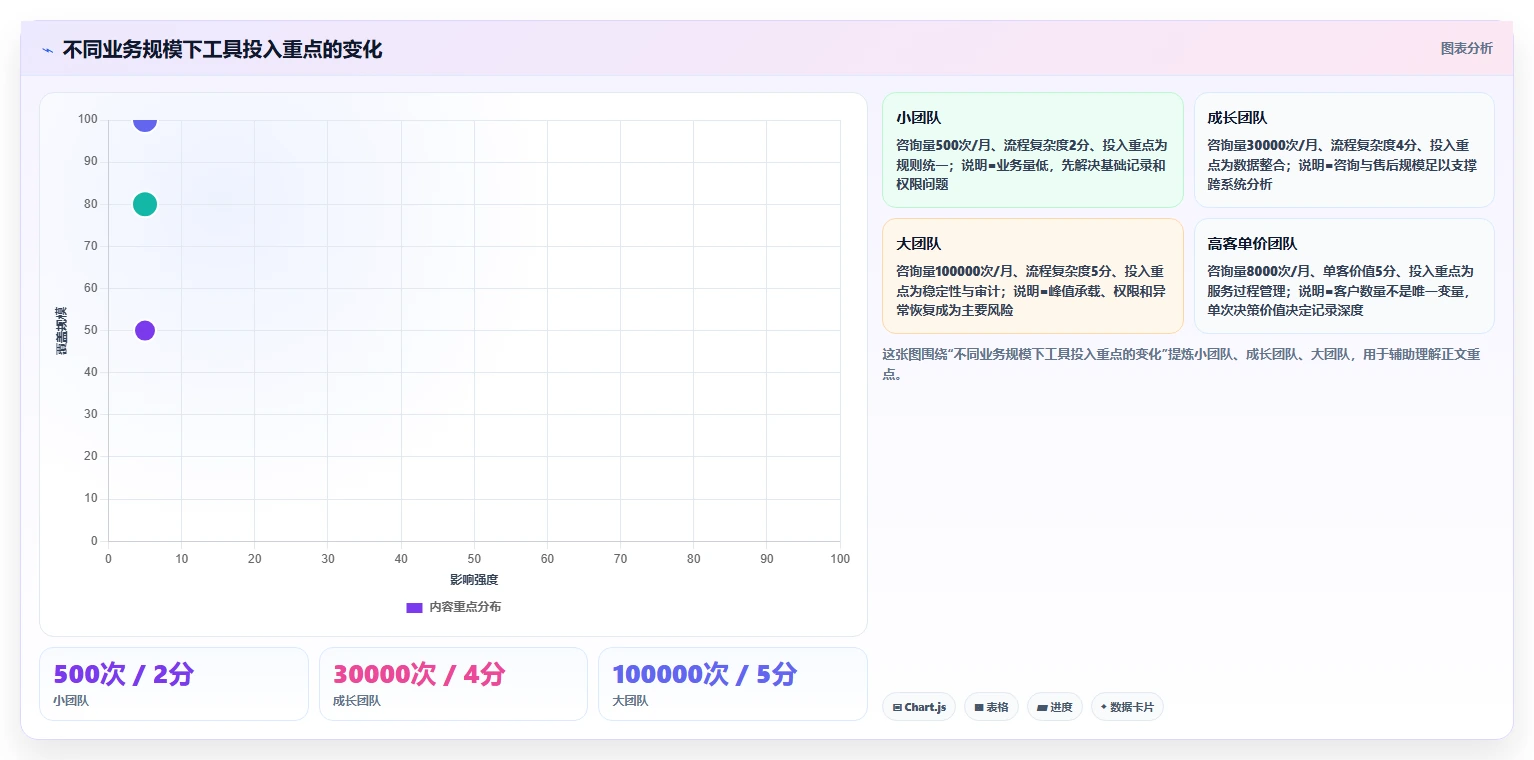Click the lightning icon beside the page title
This screenshot has height=760, width=1534.
point(47,50)
